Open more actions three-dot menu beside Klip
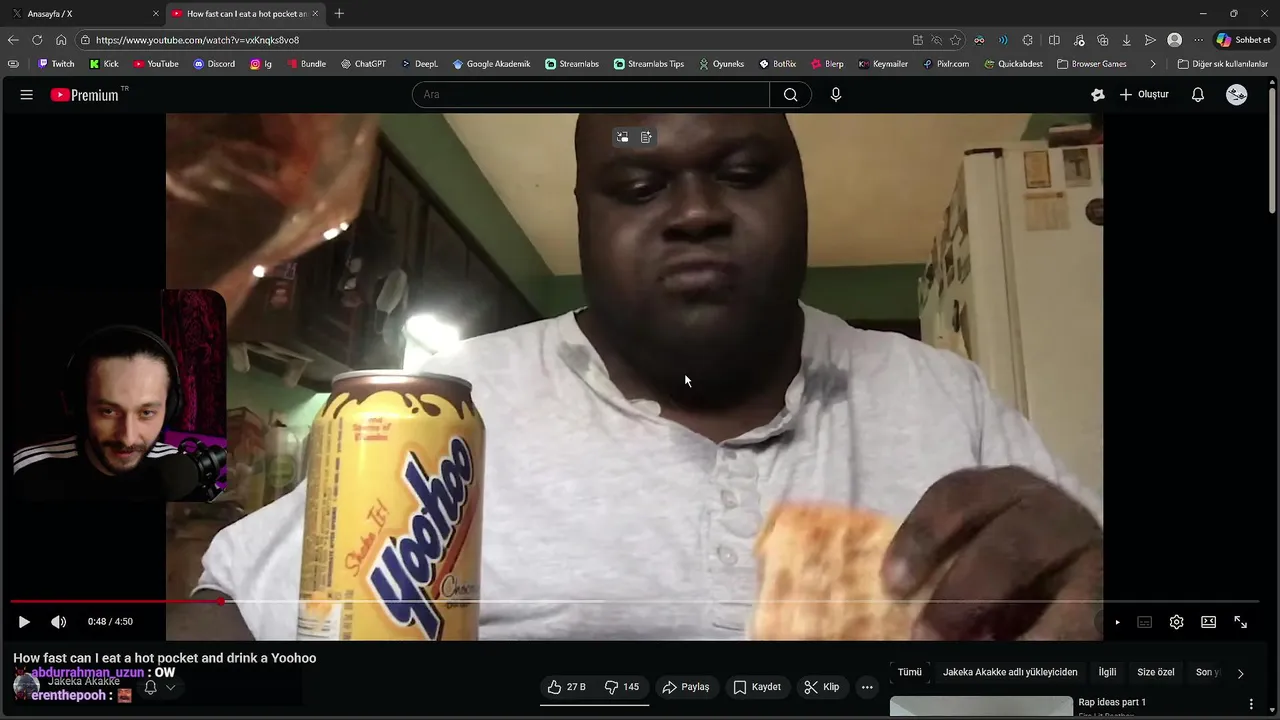Screen dimensions: 1280x720 [867, 687]
